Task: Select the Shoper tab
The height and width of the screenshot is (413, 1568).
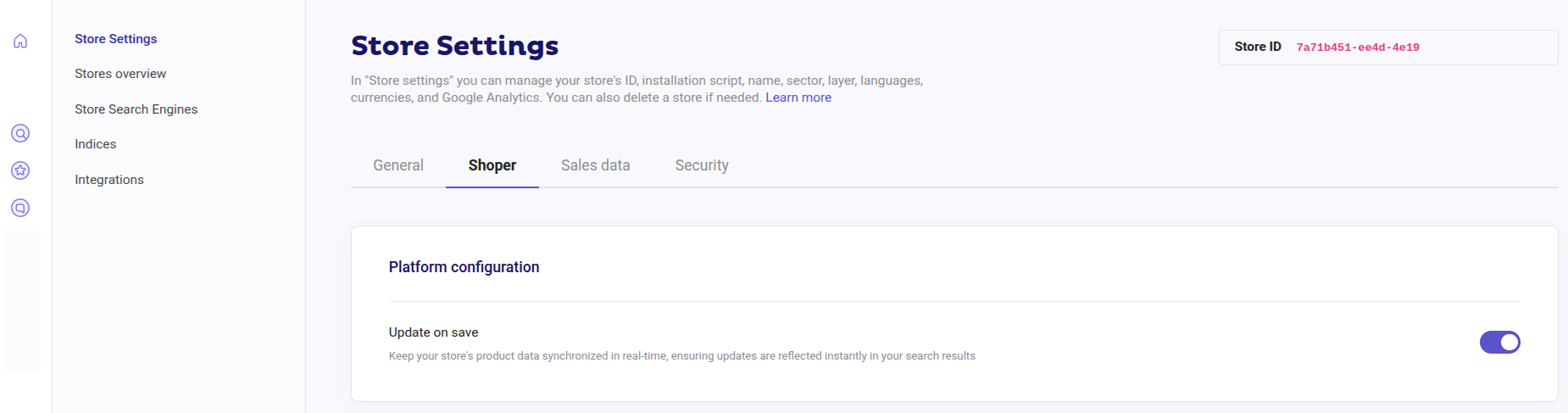Action: pos(492,165)
